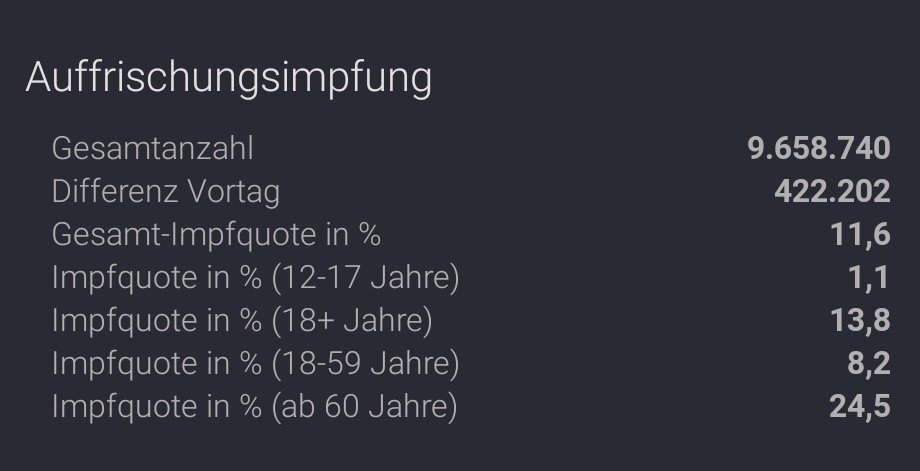Viewport: 920px width, 471px height.
Task: Click the 422.202 difference value
Action: click(833, 192)
